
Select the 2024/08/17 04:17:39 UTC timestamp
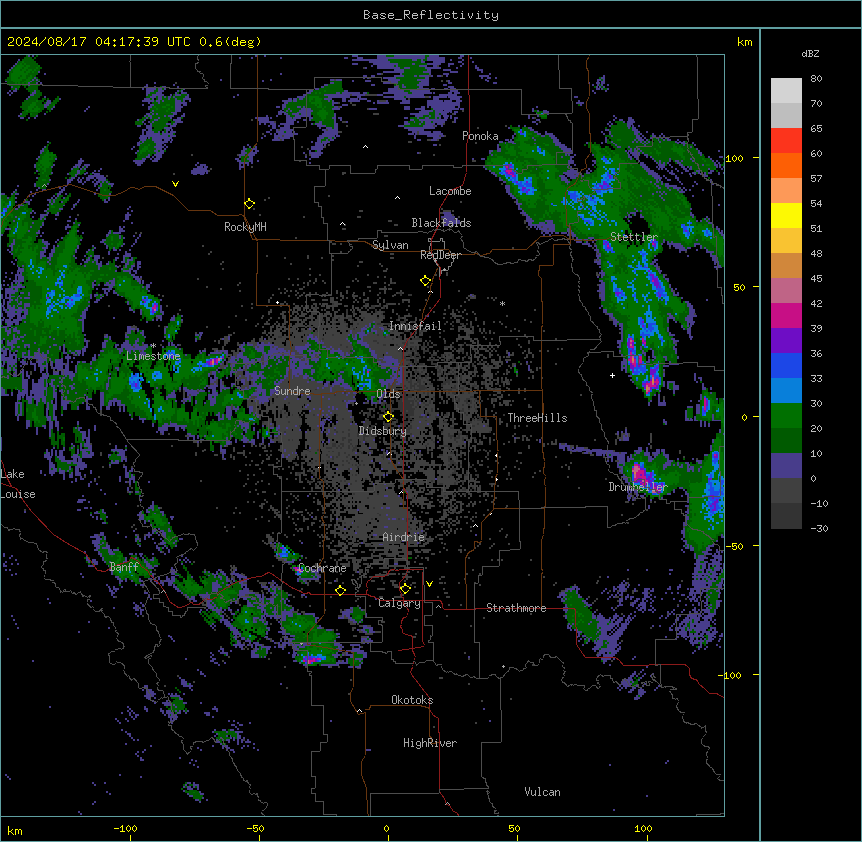pyautogui.click(x=99, y=42)
